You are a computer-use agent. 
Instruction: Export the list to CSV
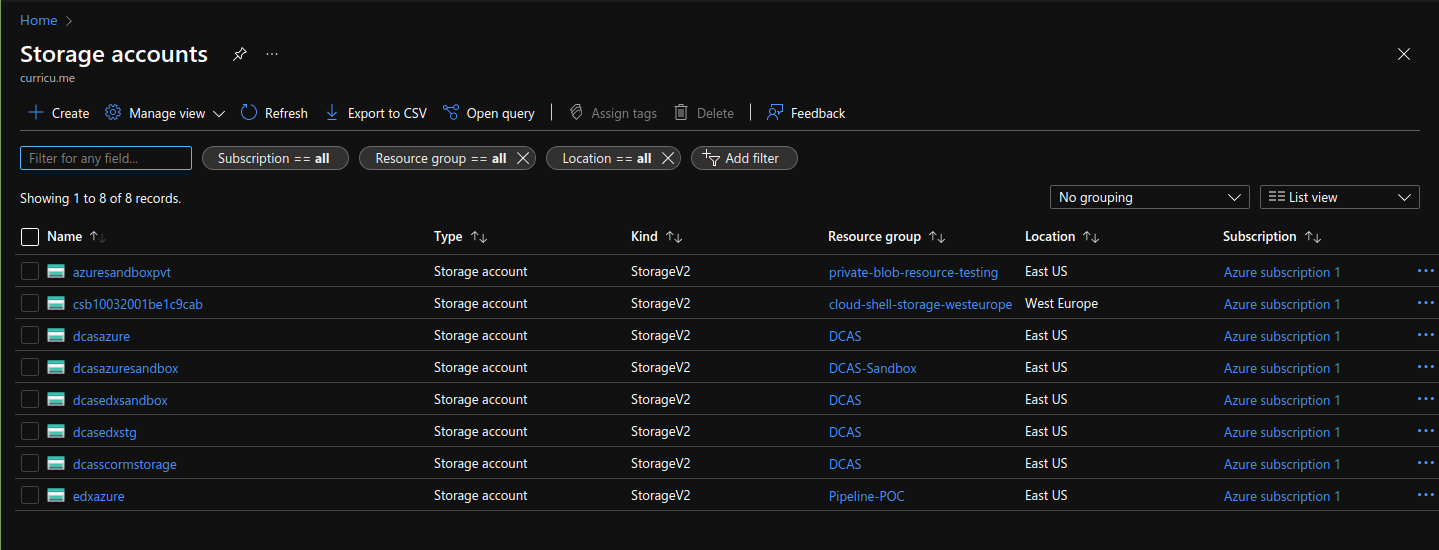pyautogui.click(x=376, y=113)
